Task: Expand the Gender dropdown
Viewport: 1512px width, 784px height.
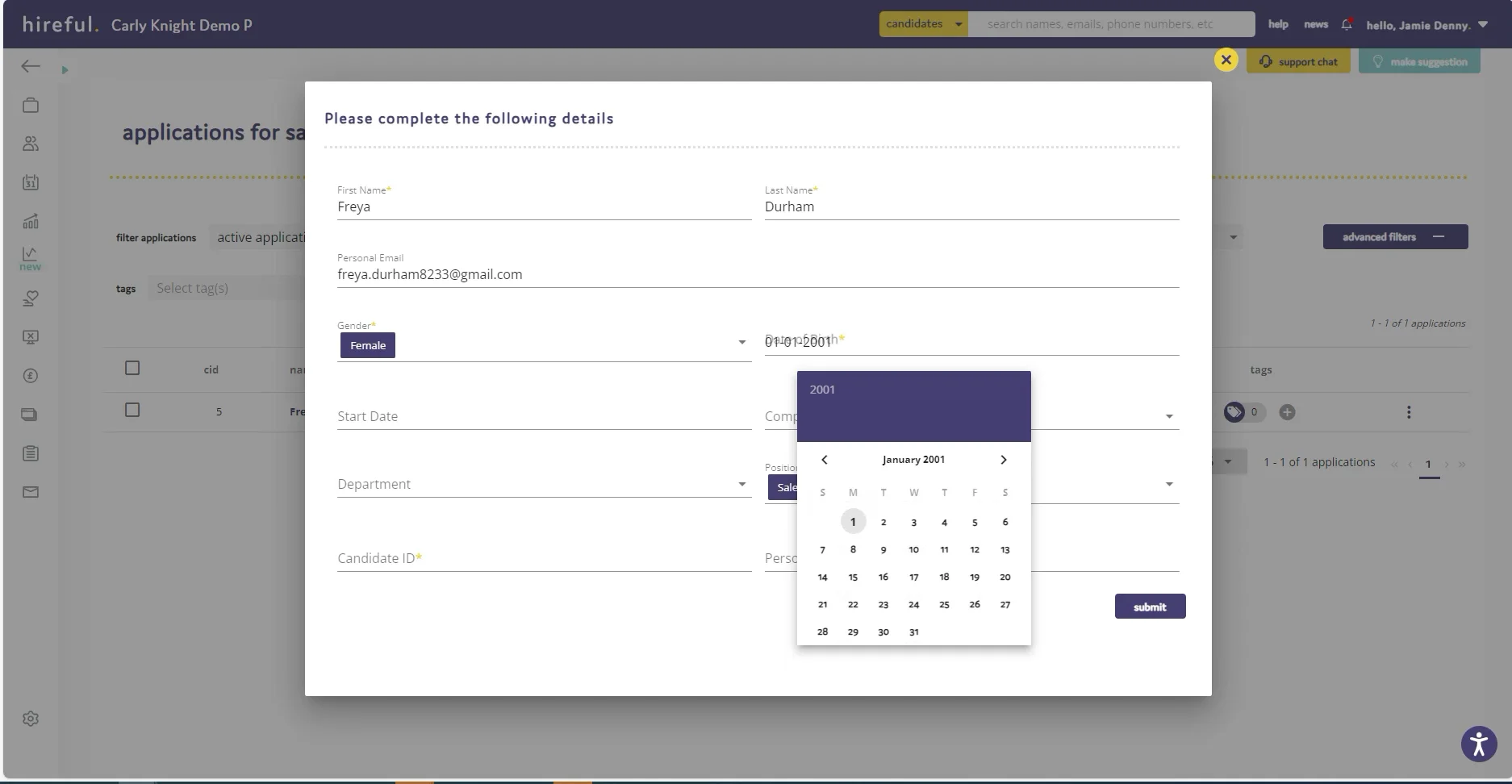Action: point(741,343)
